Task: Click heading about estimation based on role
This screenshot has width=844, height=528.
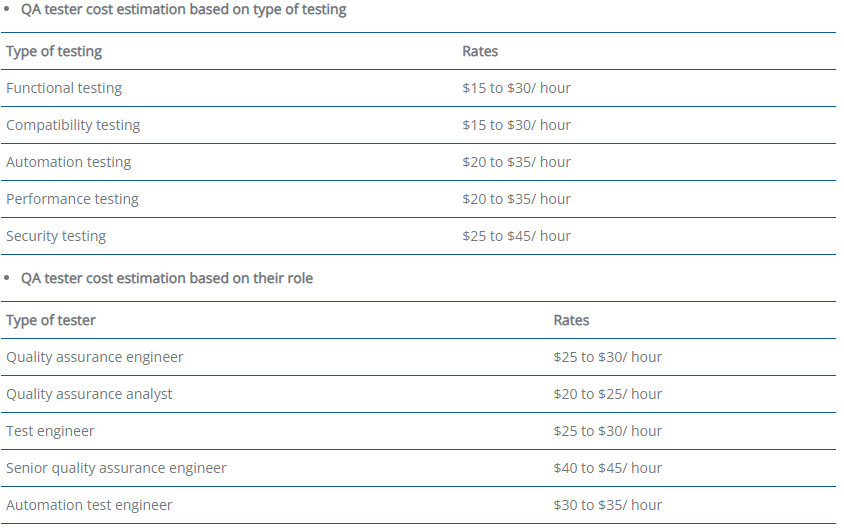Action: coord(167,278)
